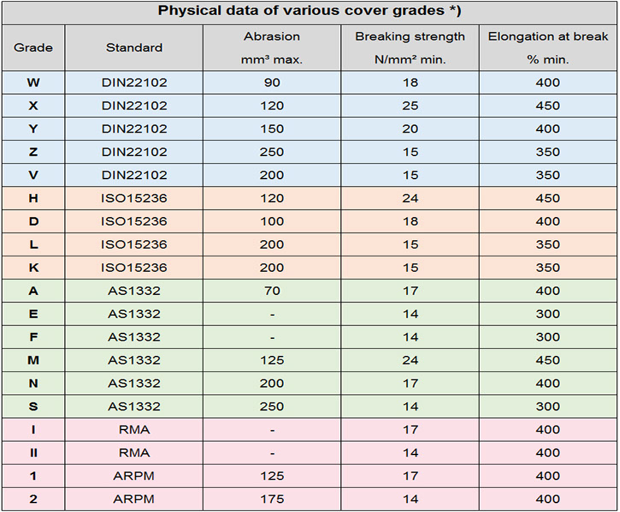Click the Abrasion mm³ max. column header
The width and height of the screenshot is (620, 512).
coord(272,47)
